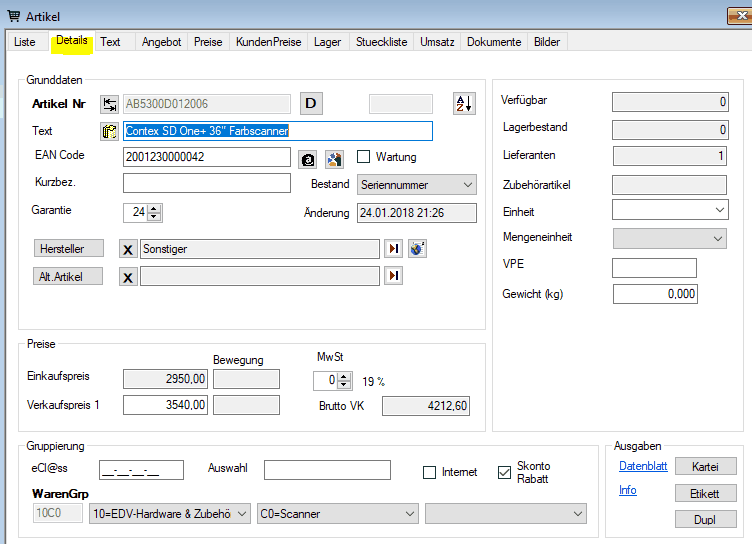Decrease the Garantie value with down arrow
The height and width of the screenshot is (544, 752).
[x=154, y=216]
